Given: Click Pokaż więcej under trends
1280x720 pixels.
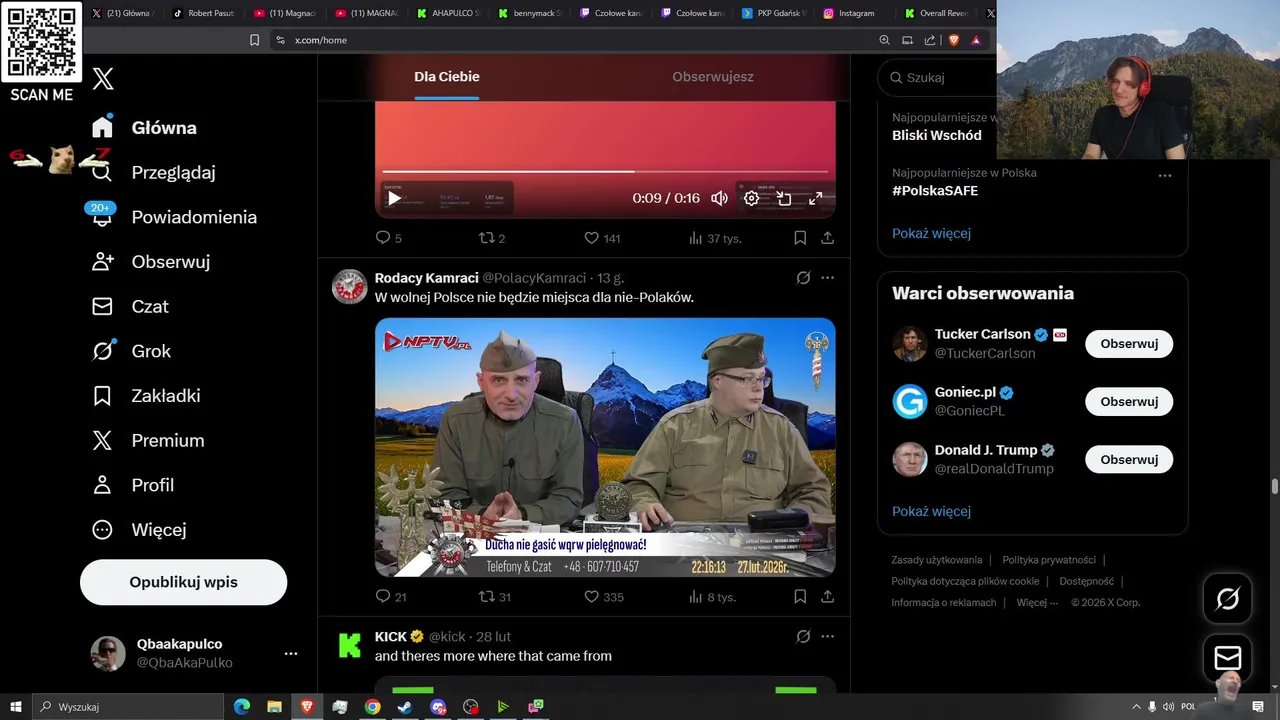Looking at the screenshot, I should coord(931,233).
